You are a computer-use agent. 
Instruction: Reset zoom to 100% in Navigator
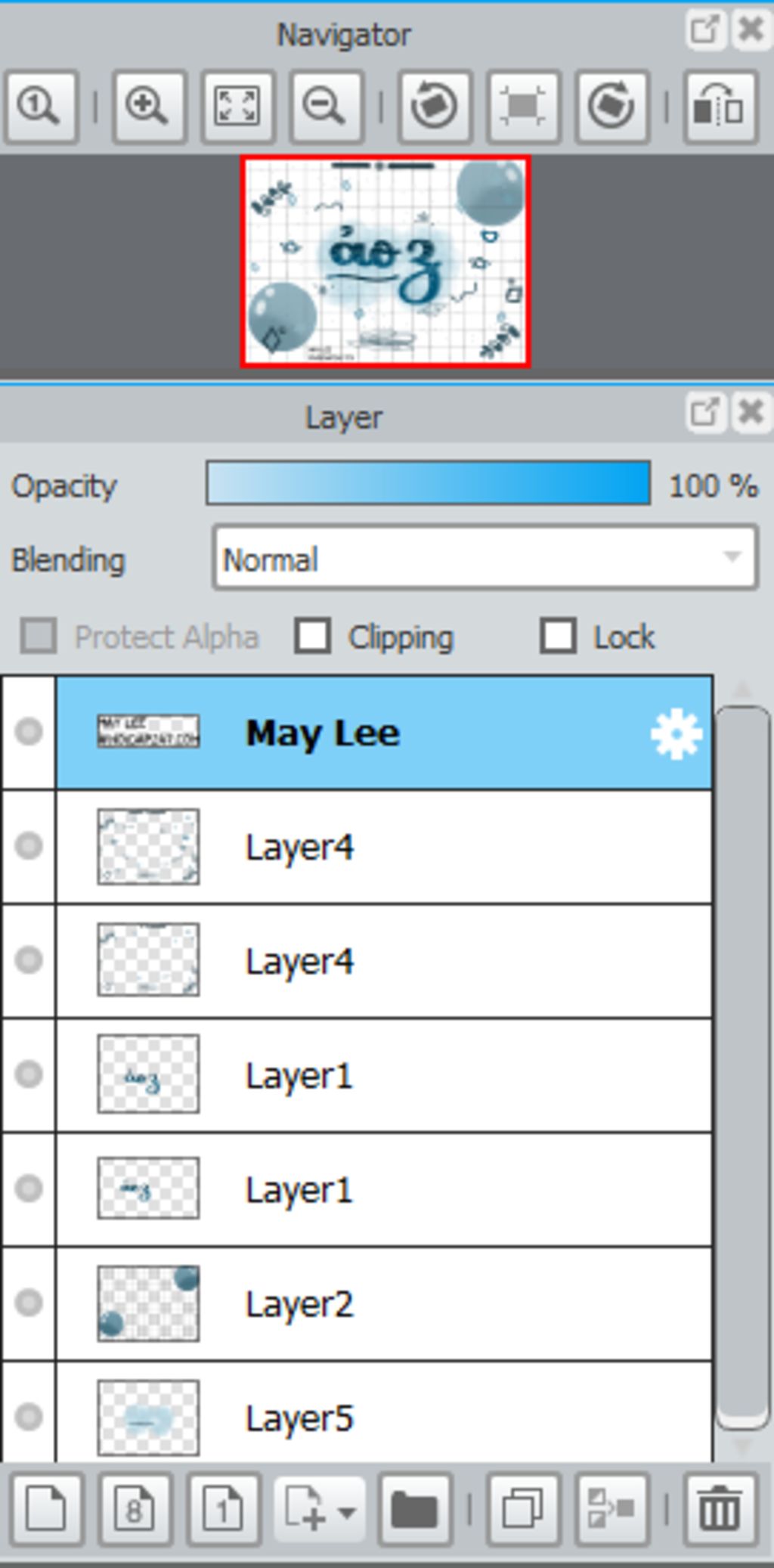click(x=41, y=107)
